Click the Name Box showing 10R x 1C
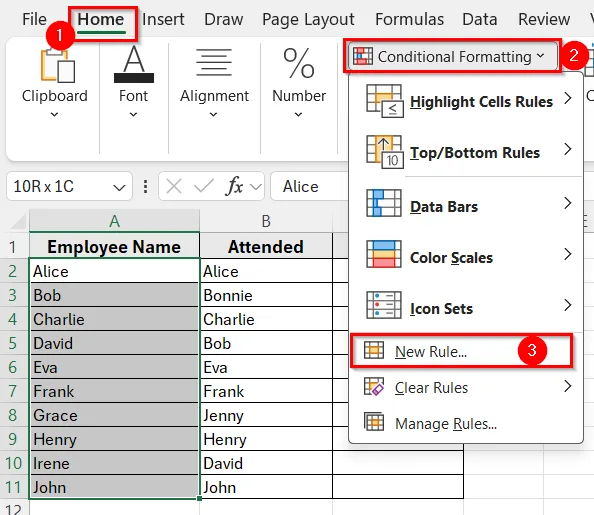The image size is (594, 515). point(69,186)
